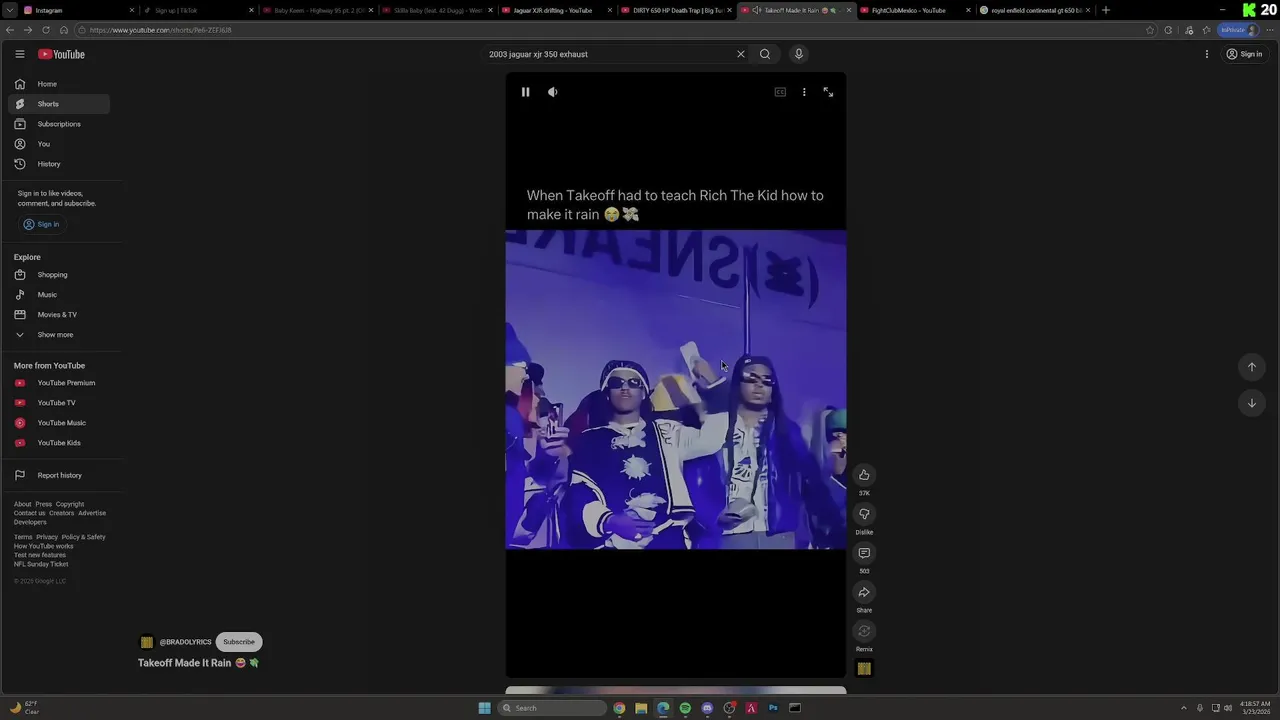Click Sign in at top right
The image size is (1280, 720).
point(1244,54)
